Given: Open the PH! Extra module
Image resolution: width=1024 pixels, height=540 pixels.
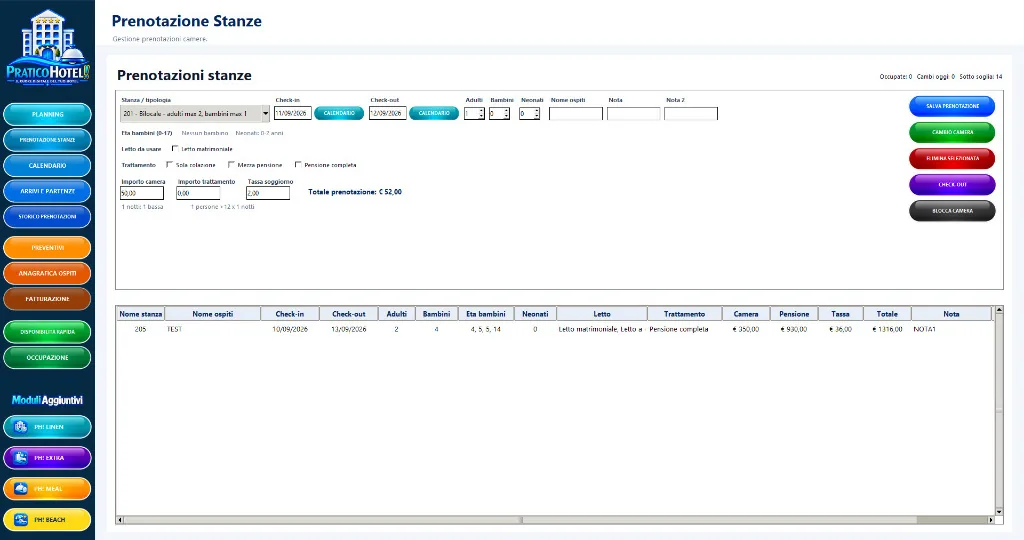Looking at the screenshot, I should click(x=47, y=458).
